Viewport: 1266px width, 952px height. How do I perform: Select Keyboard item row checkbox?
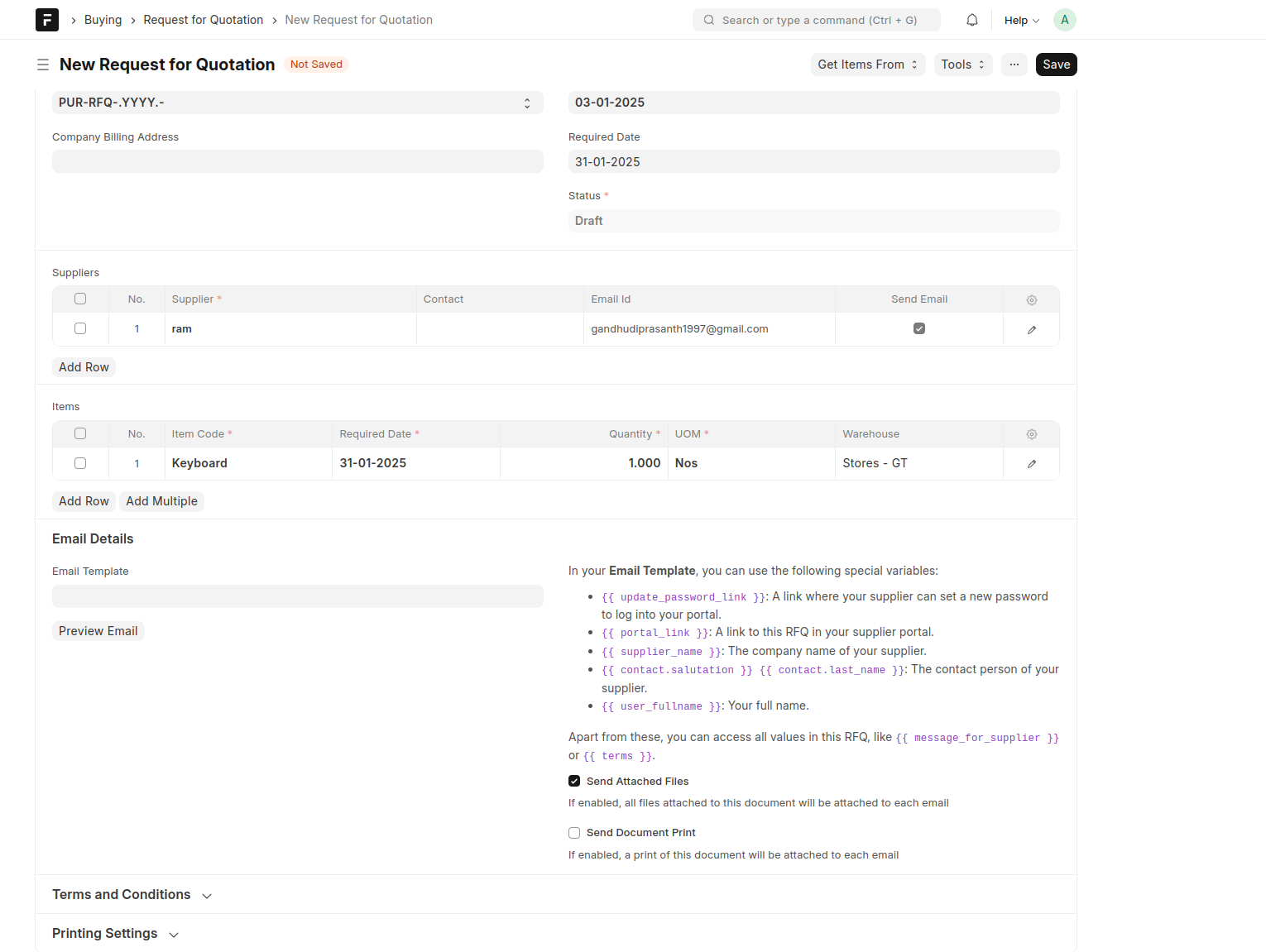click(80, 463)
